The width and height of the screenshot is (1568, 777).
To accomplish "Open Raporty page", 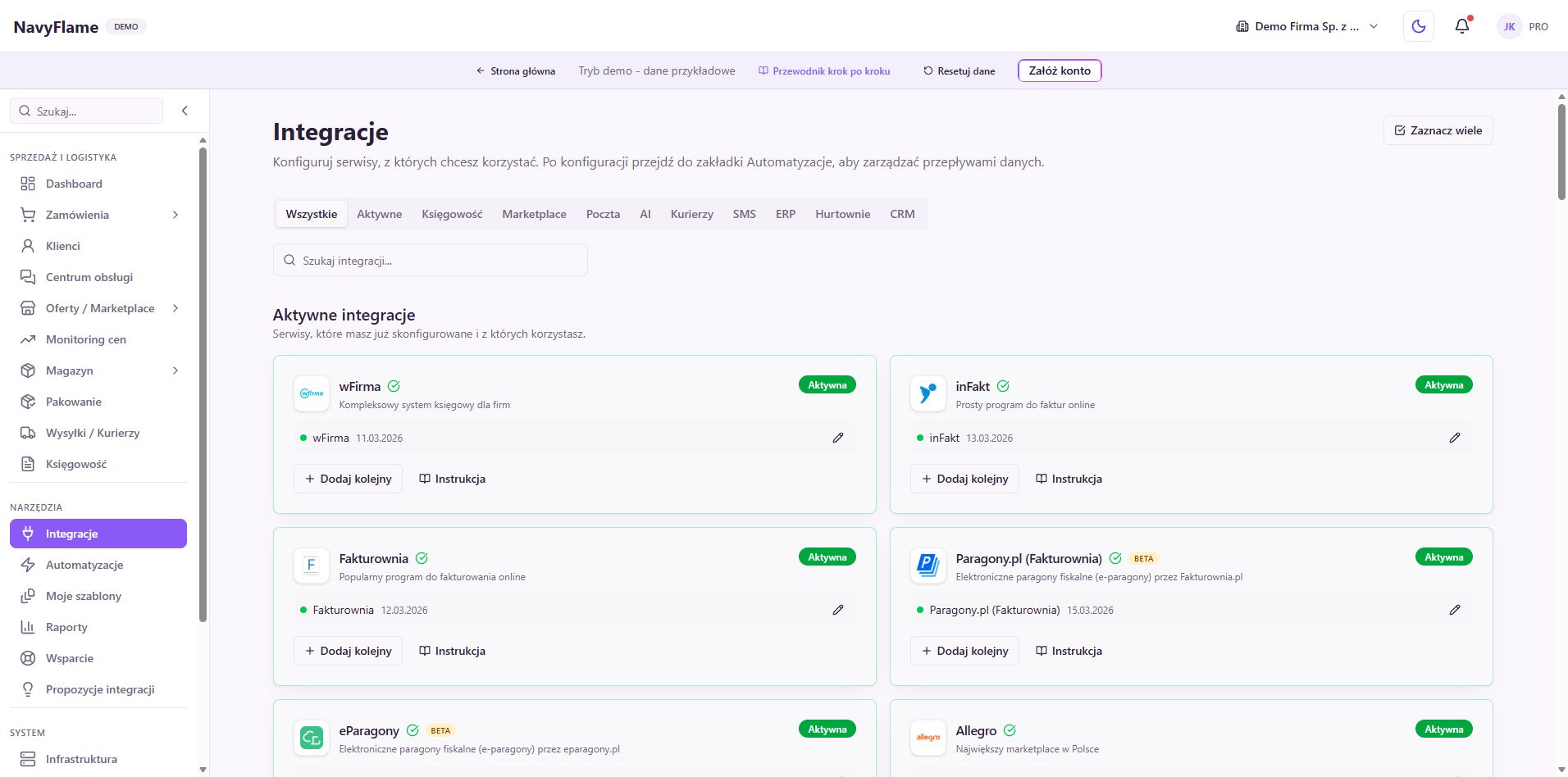I will point(98,627).
